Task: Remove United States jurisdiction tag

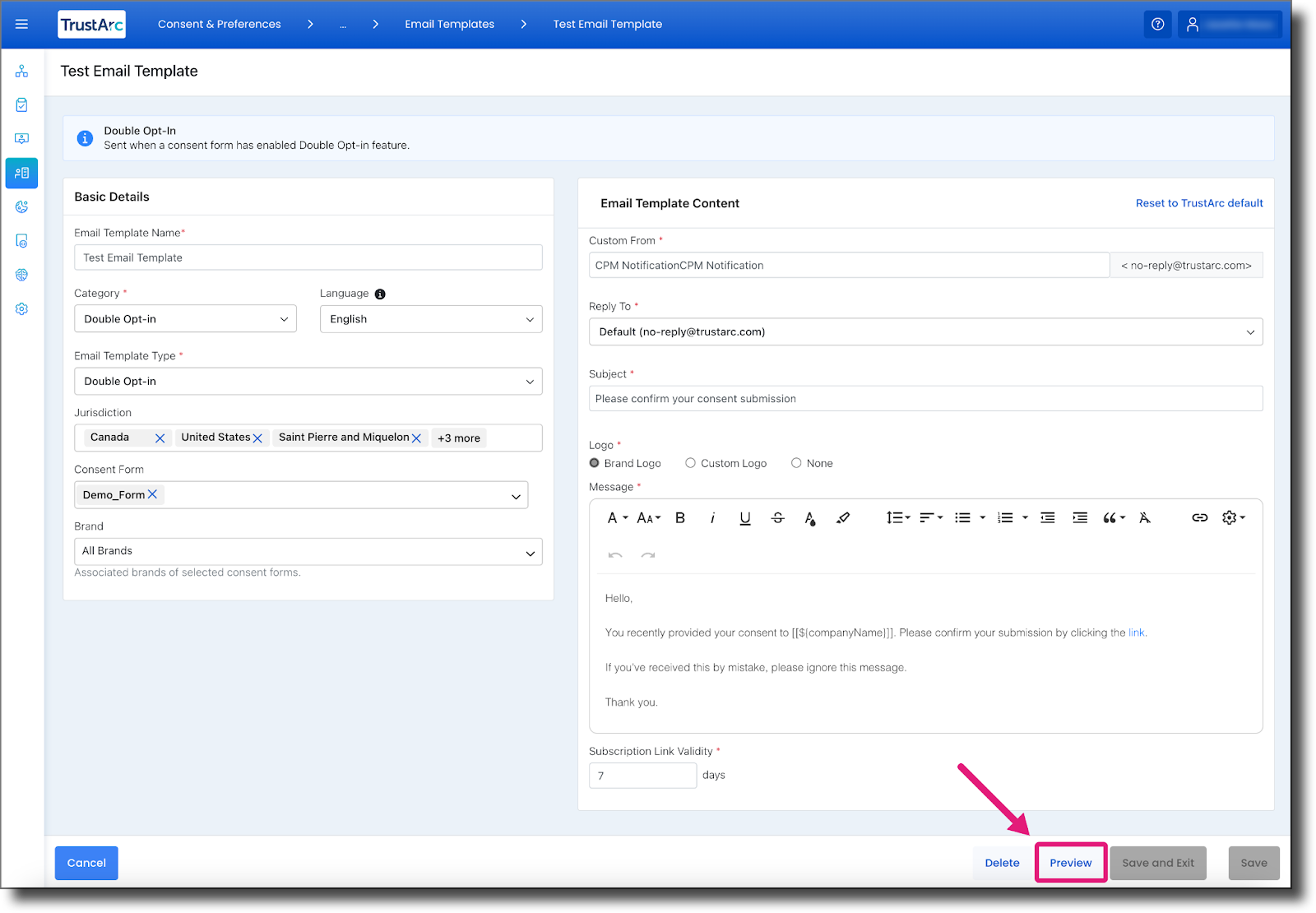Action: pyautogui.click(x=257, y=438)
